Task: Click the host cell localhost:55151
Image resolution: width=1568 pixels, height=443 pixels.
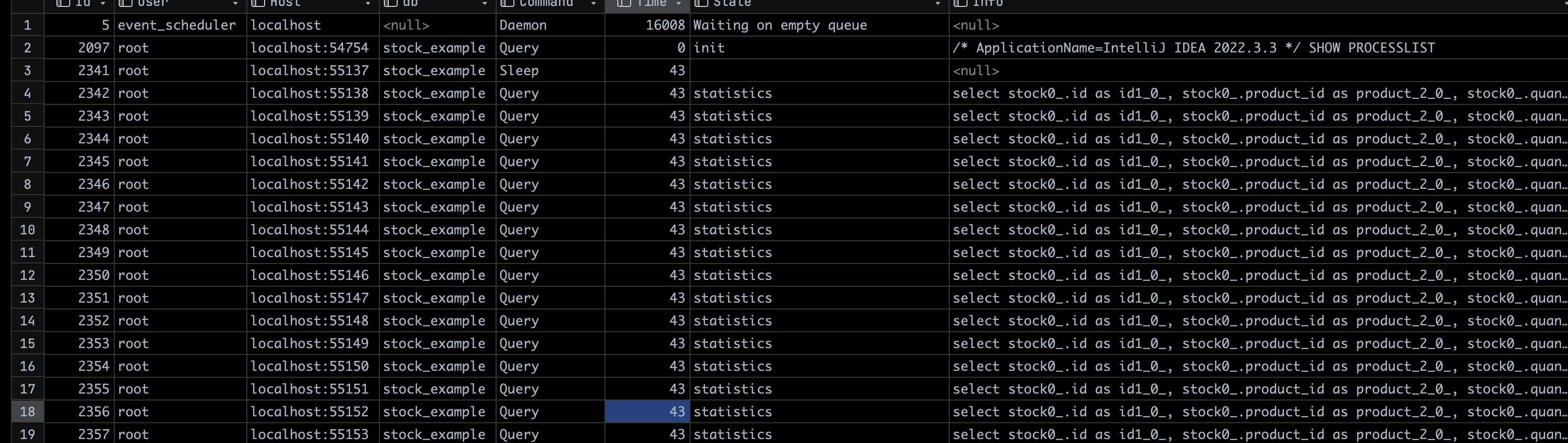Action: (313, 389)
